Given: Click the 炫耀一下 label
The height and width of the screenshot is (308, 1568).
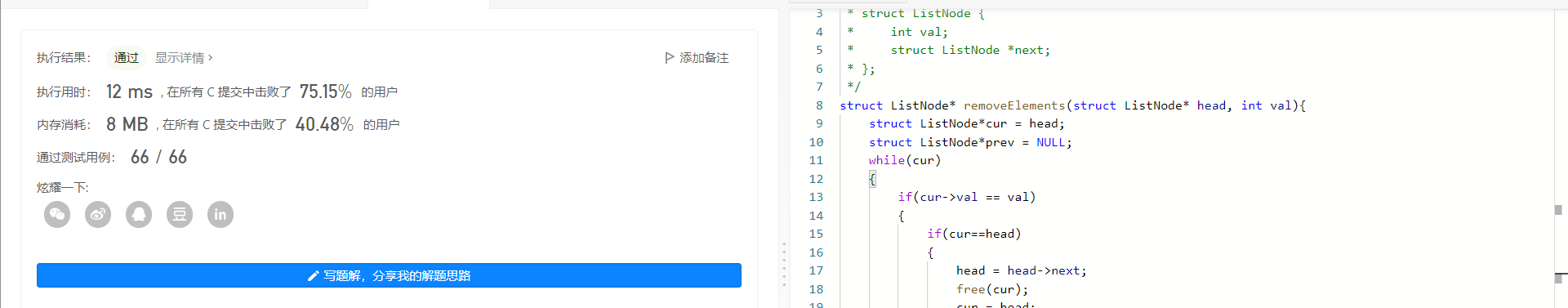Looking at the screenshot, I should click(x=63, y=188).
